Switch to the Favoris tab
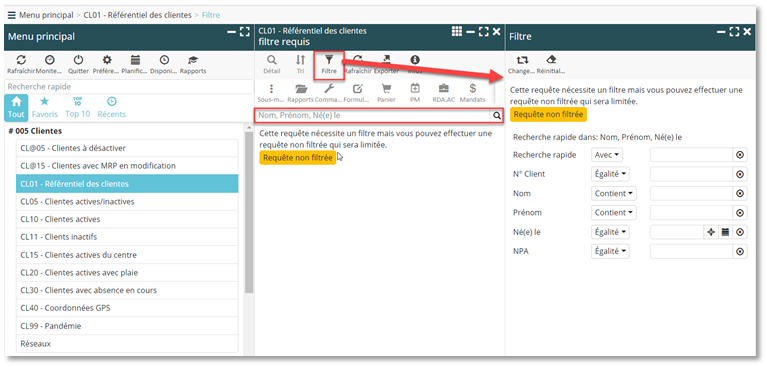Screen dimensions: 767x367 tap(45, 107)
